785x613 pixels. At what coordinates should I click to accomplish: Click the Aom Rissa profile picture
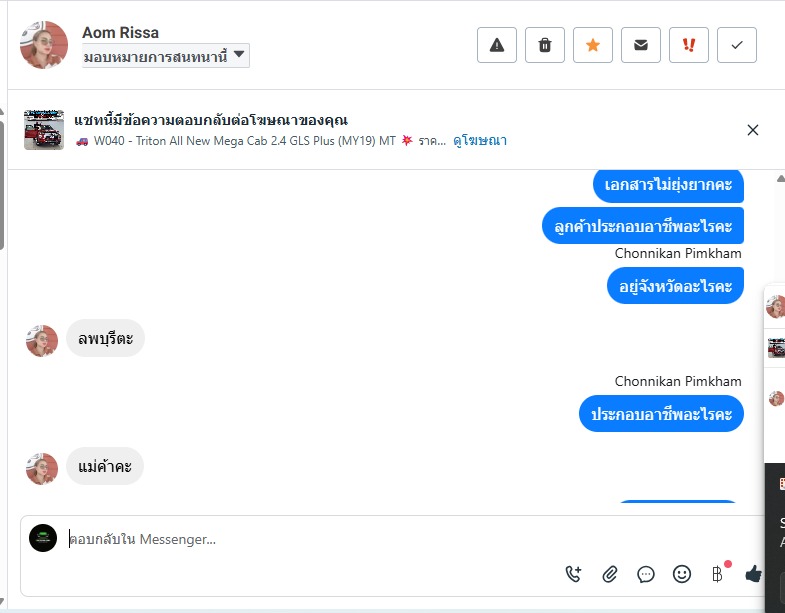pos(44,45)
